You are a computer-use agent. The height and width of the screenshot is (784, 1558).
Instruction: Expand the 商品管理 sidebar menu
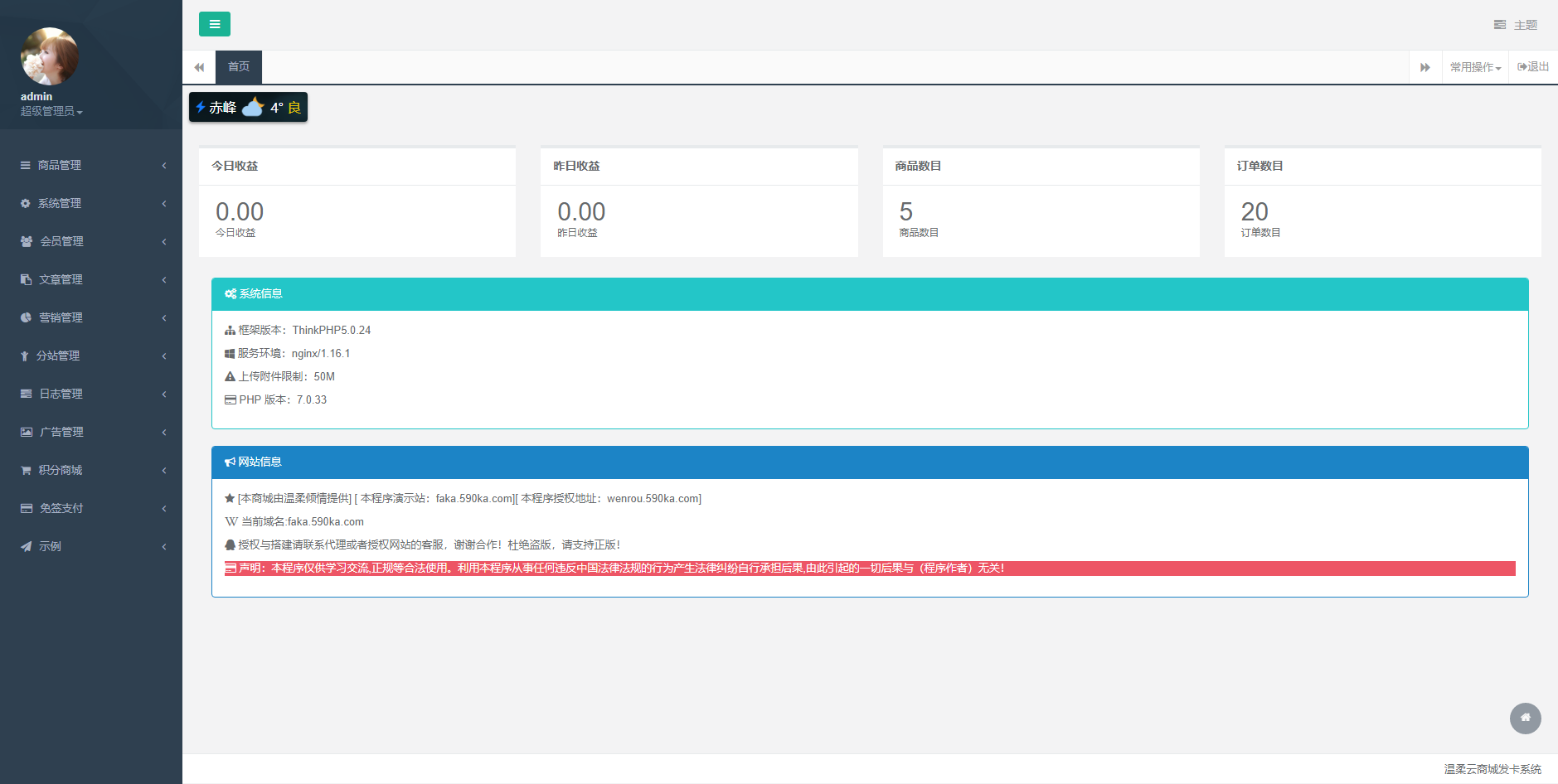pyautogui.click(x=60, y=165)
